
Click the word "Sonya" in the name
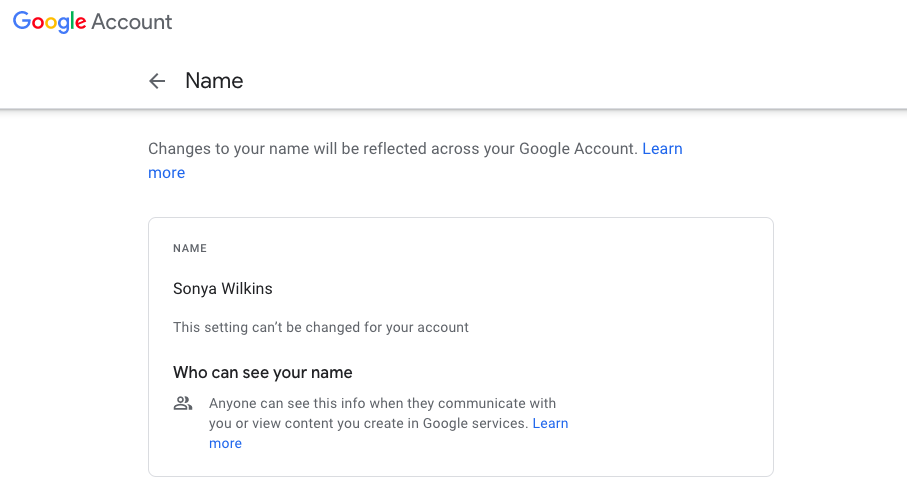(x=194, y=289)
